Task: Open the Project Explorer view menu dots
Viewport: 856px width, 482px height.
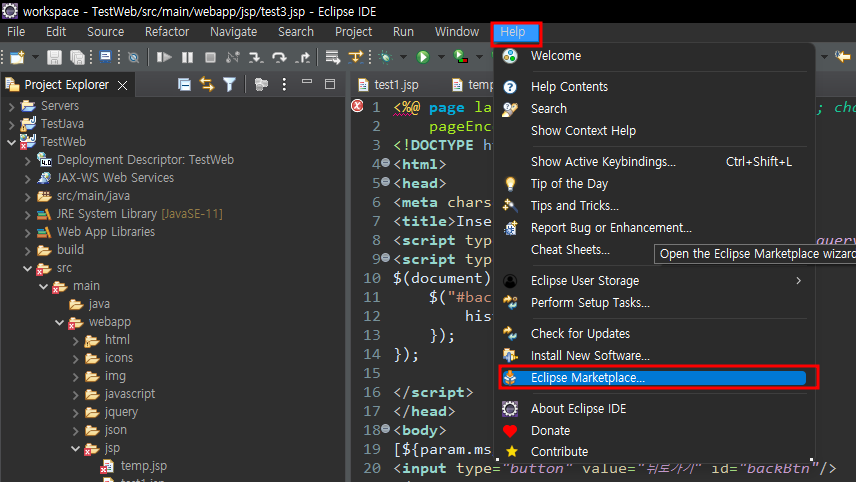Action: click(284, 84)
